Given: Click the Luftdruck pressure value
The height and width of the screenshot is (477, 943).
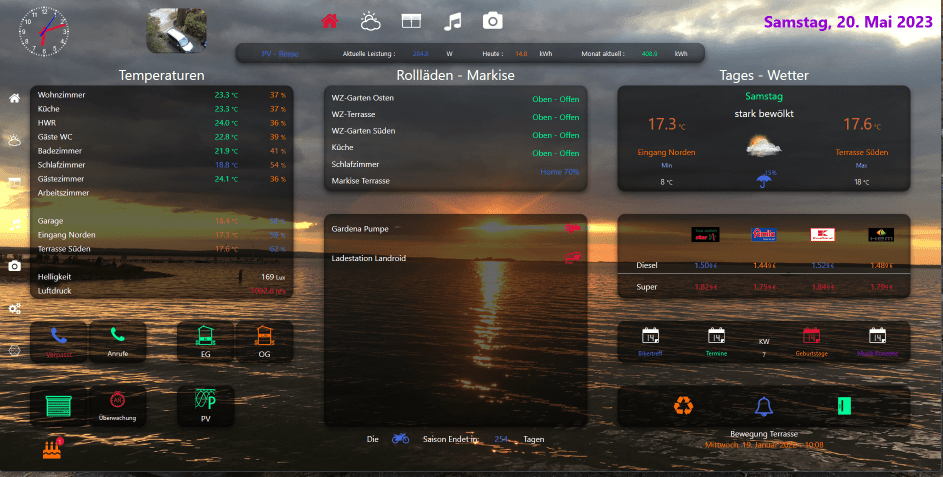Looking at the screenshot, I should [x=268, y=291].
